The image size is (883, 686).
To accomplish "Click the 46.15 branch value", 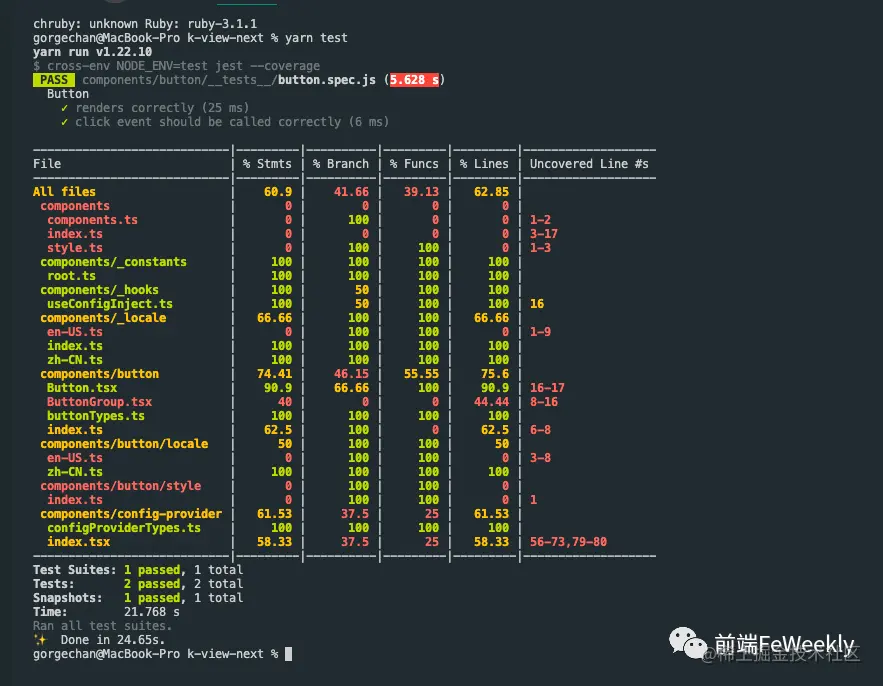I will pyautogui.click(x=351, y=374).
